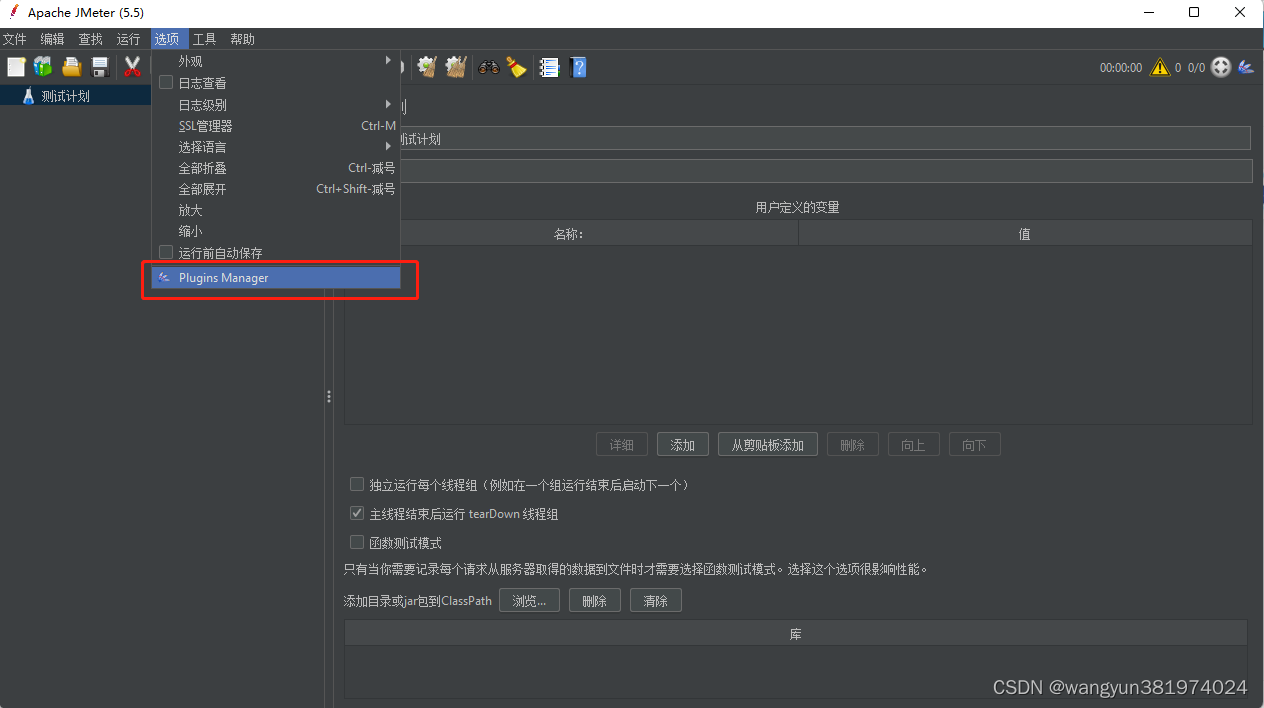Expand the 日志级别 submenu
The width and height of the screenshot is (1264, 708).
276,104
